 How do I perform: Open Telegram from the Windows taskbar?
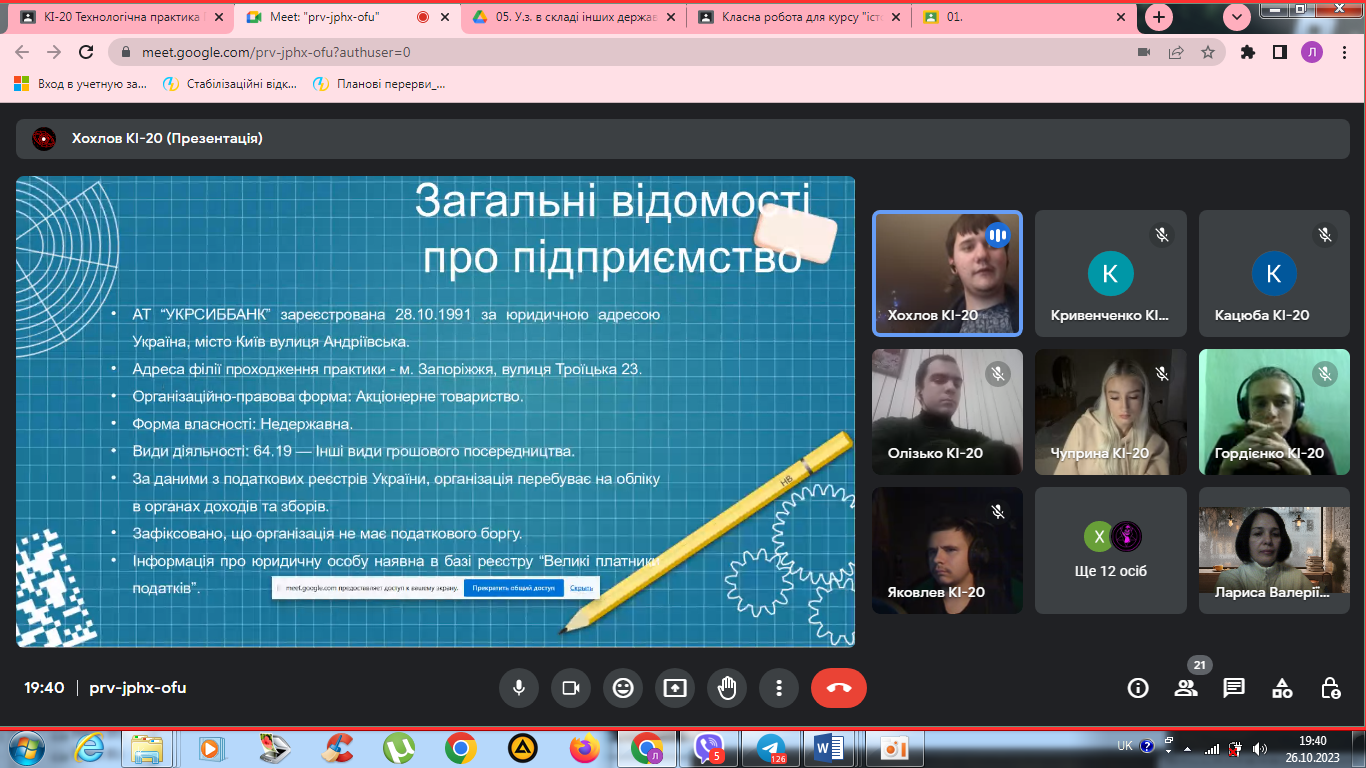point(770,747)
